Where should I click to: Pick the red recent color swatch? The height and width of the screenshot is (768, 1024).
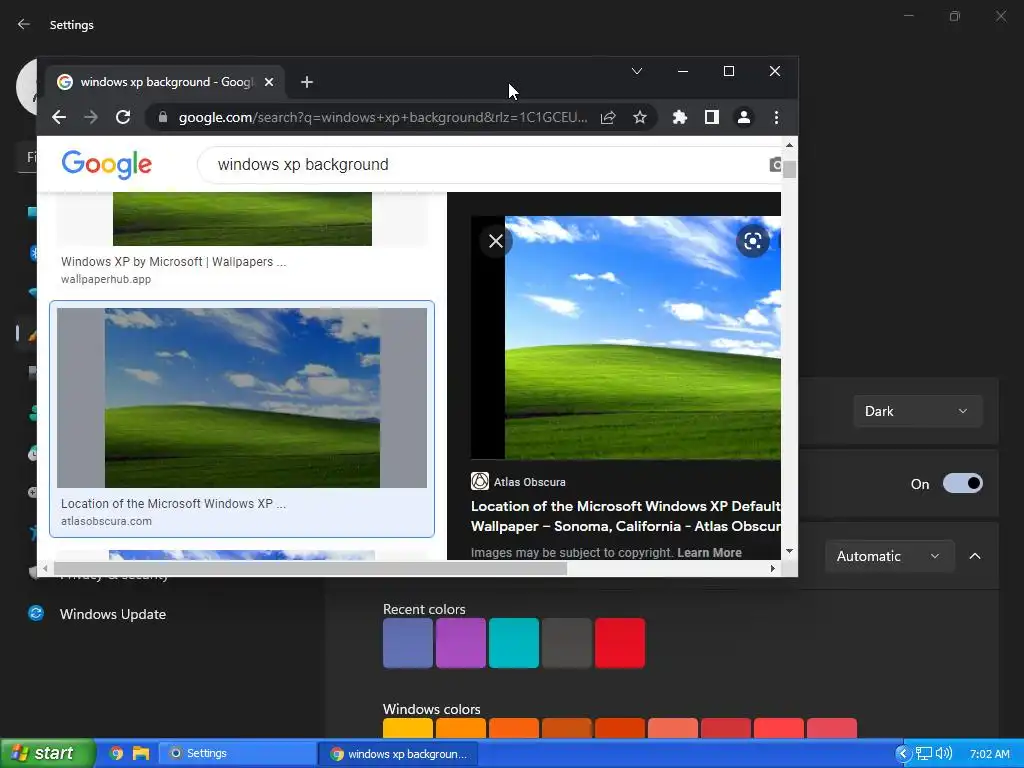pyautogui.click(x=620, y=643)
